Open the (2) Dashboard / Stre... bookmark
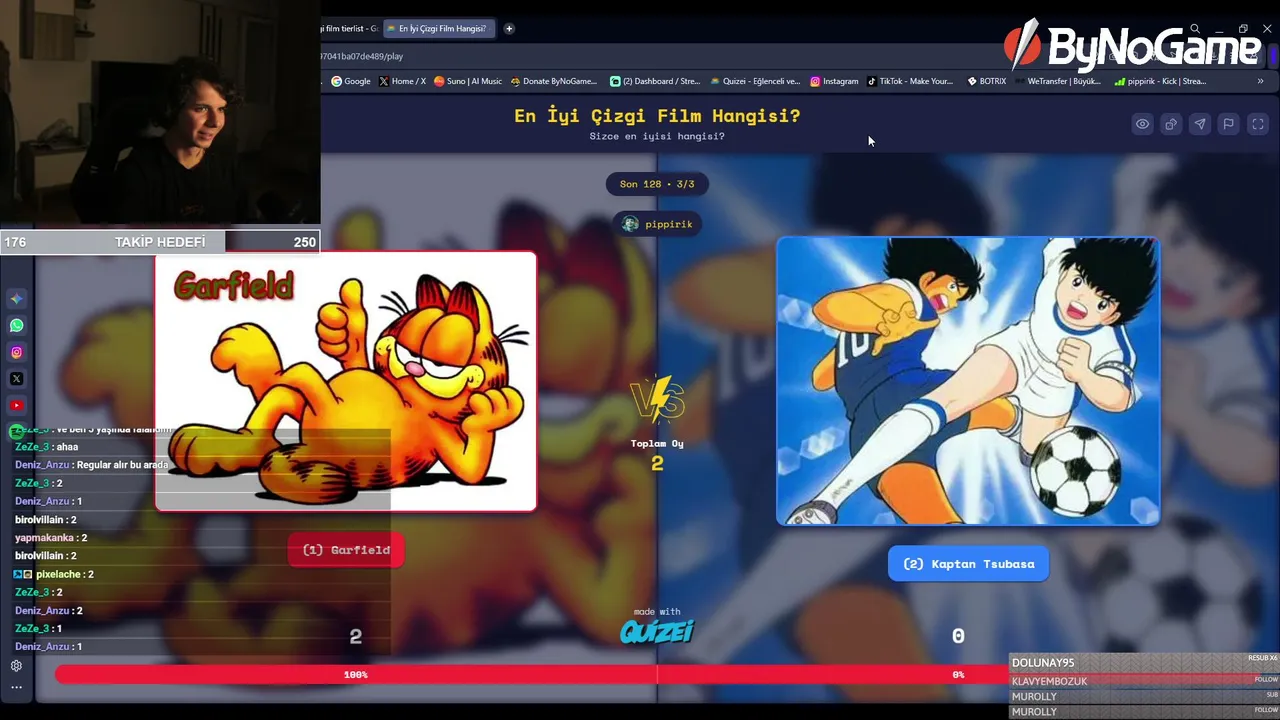This screenshot has width=1280, height=720. (654, 81)
